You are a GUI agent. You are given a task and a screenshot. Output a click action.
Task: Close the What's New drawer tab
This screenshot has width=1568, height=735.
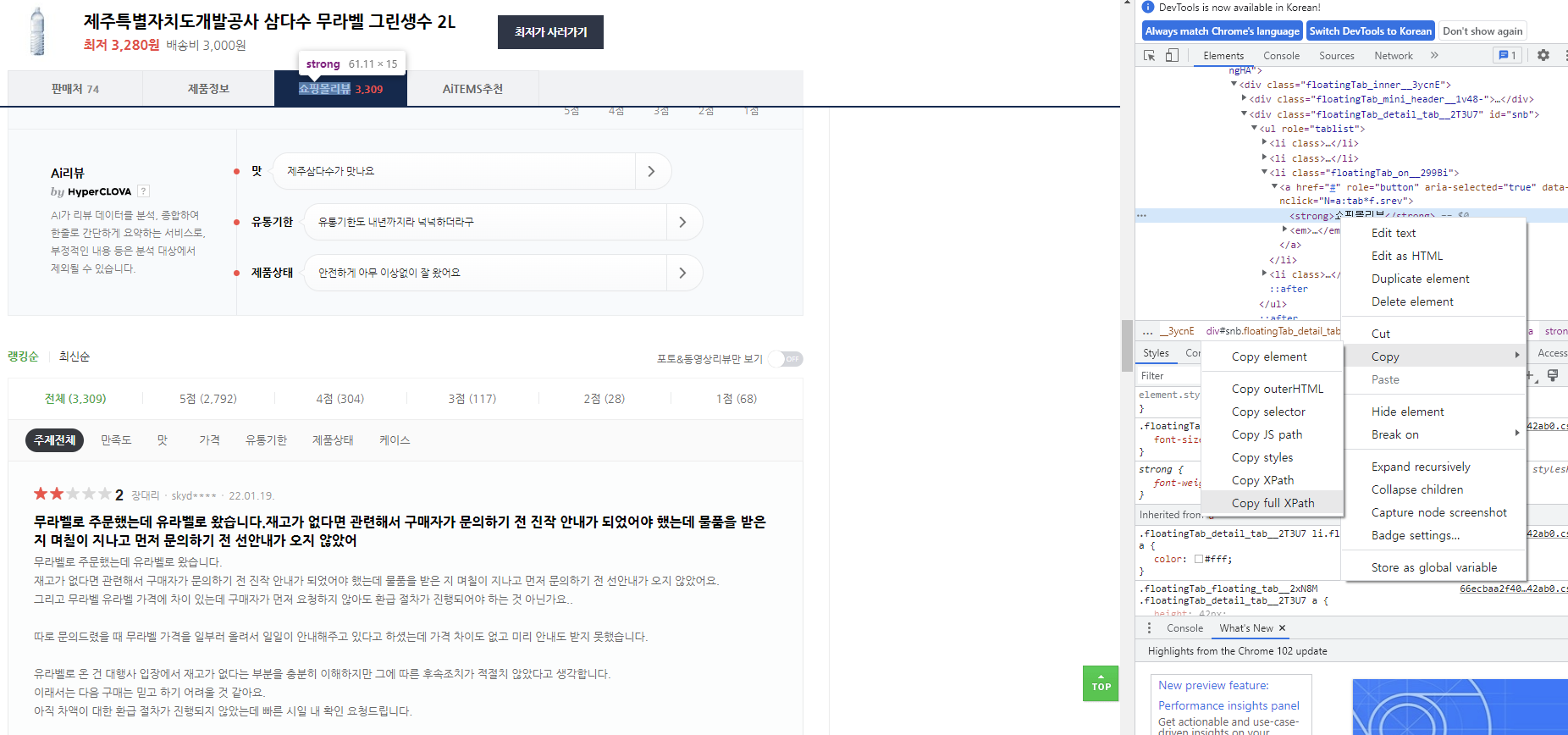pyautogui.click(x=1282, y=628)
